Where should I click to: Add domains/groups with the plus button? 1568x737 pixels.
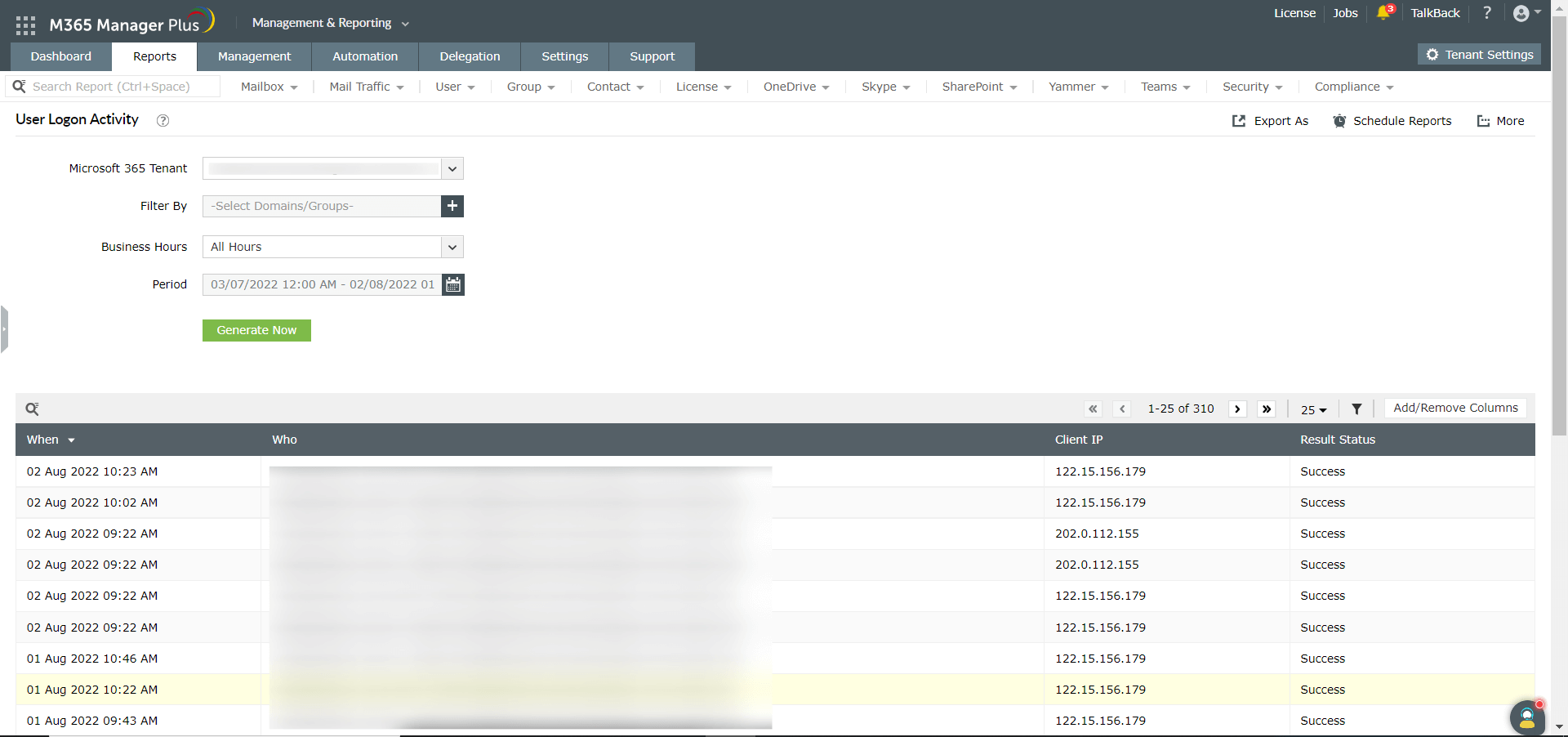(452, 206)
